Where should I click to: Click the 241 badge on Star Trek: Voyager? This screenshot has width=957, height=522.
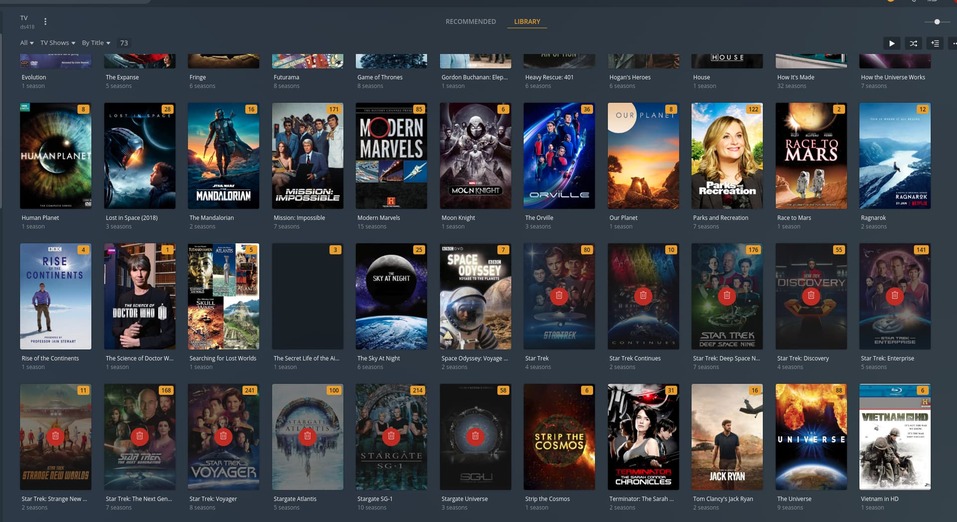[250, 390]
